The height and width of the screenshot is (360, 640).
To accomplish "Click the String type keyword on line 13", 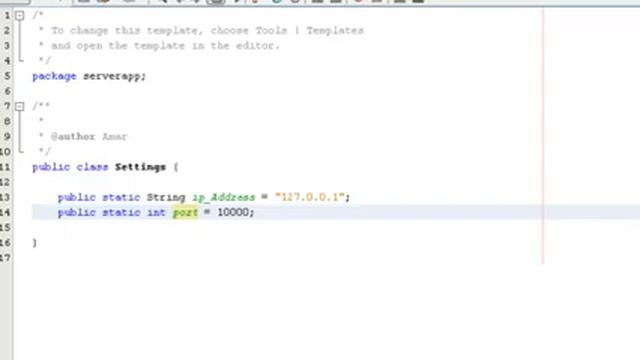I will 166,198.
